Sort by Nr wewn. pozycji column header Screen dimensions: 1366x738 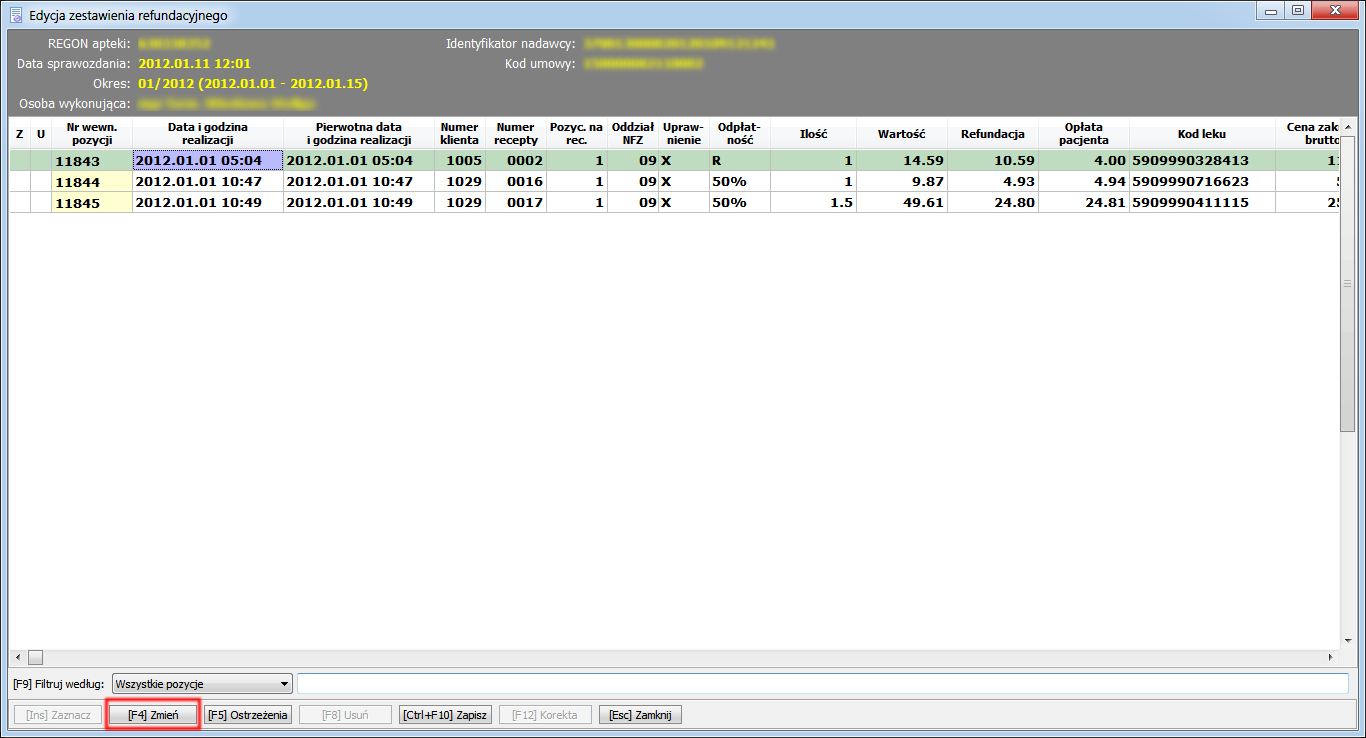pos(91,134)
